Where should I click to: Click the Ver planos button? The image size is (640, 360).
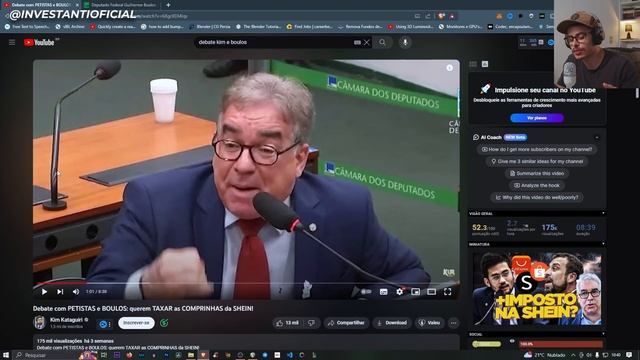pos(537,118)
